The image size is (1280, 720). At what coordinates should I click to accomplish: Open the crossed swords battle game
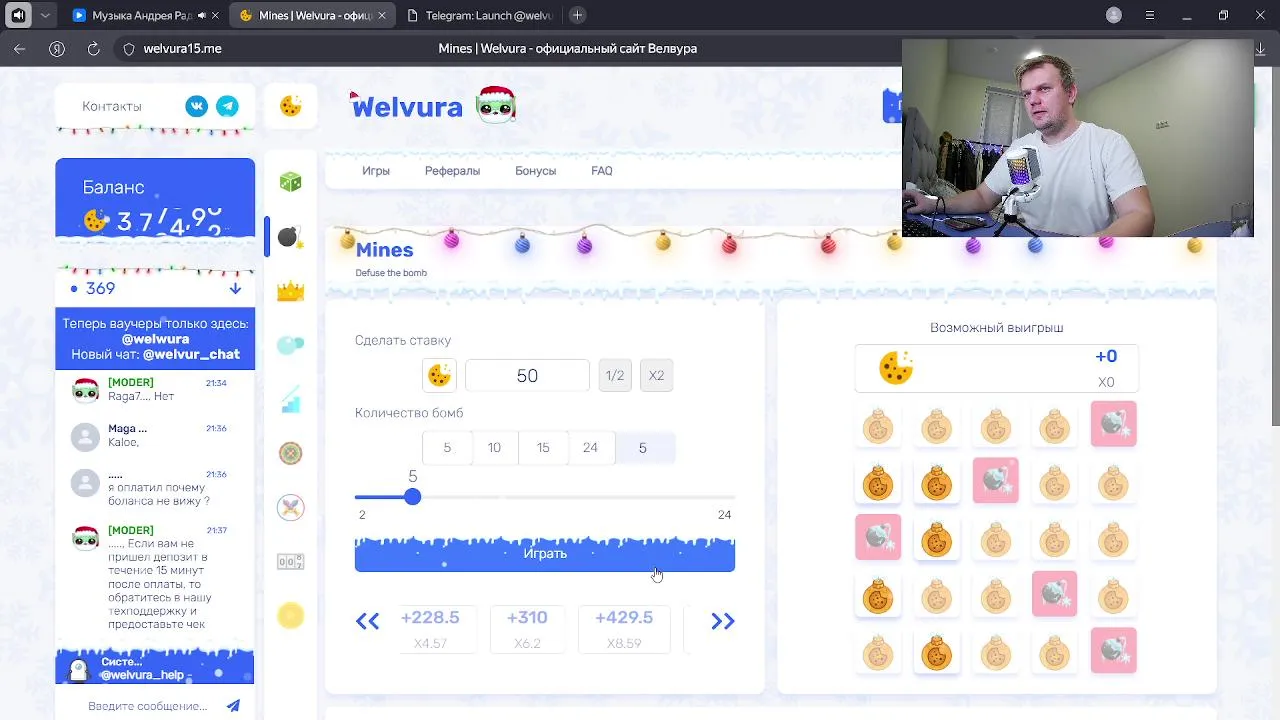pos(290,507)
